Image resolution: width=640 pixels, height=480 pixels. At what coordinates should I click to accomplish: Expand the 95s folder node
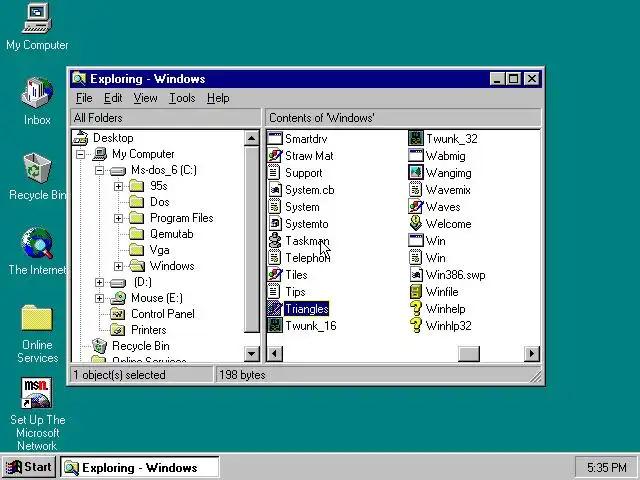click(x=118, y=186)
